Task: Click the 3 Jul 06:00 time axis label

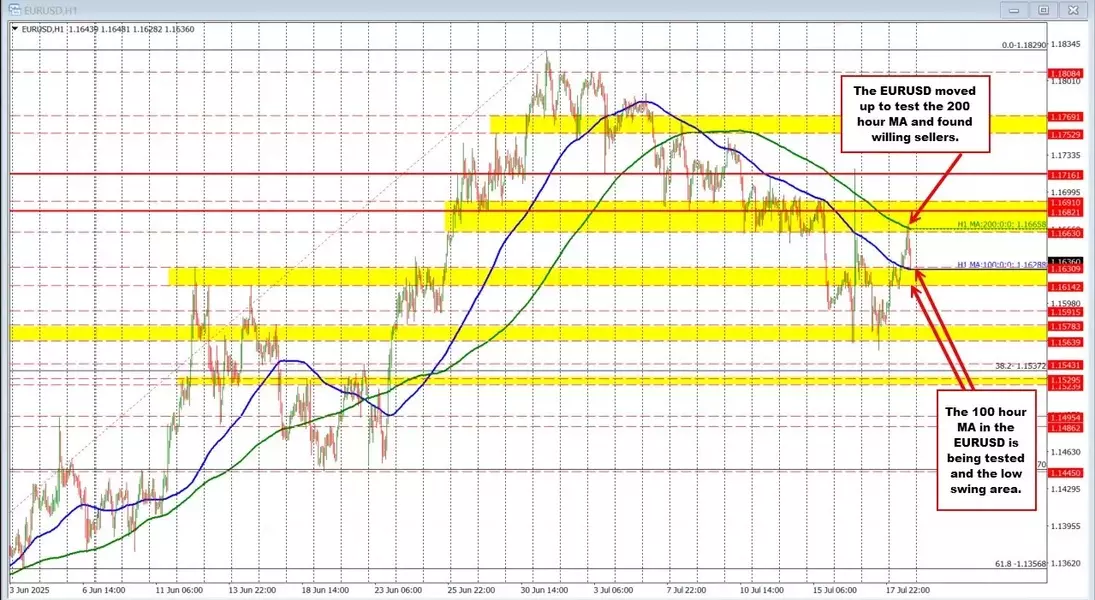Action: pos(614,590)
